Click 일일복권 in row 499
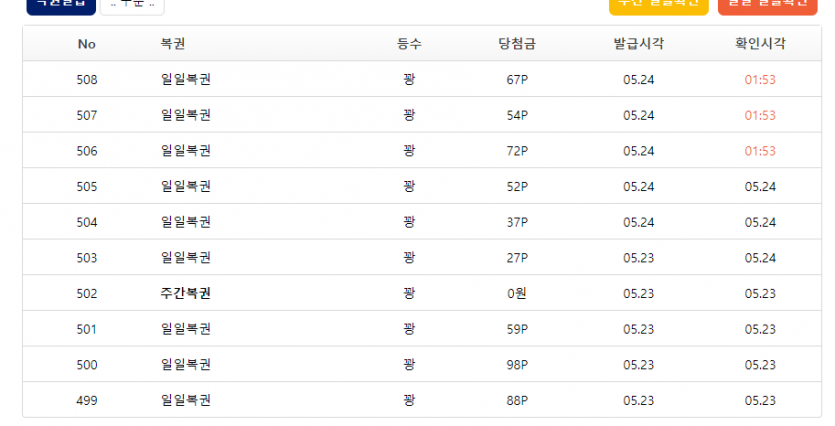Screen dimensions: 835x426 pos(185,400)
